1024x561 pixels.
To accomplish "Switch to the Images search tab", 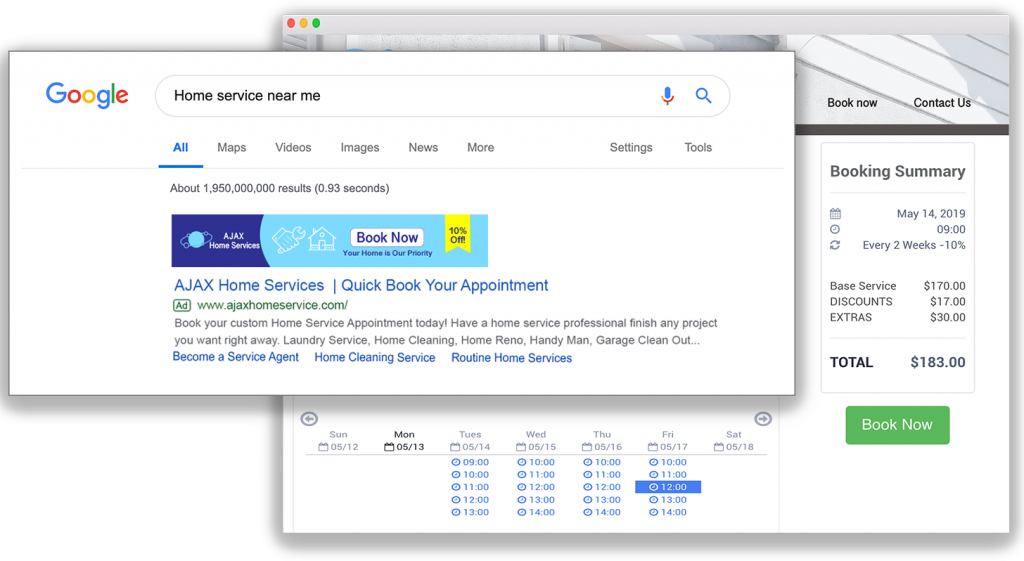I will tap(359, 148).
